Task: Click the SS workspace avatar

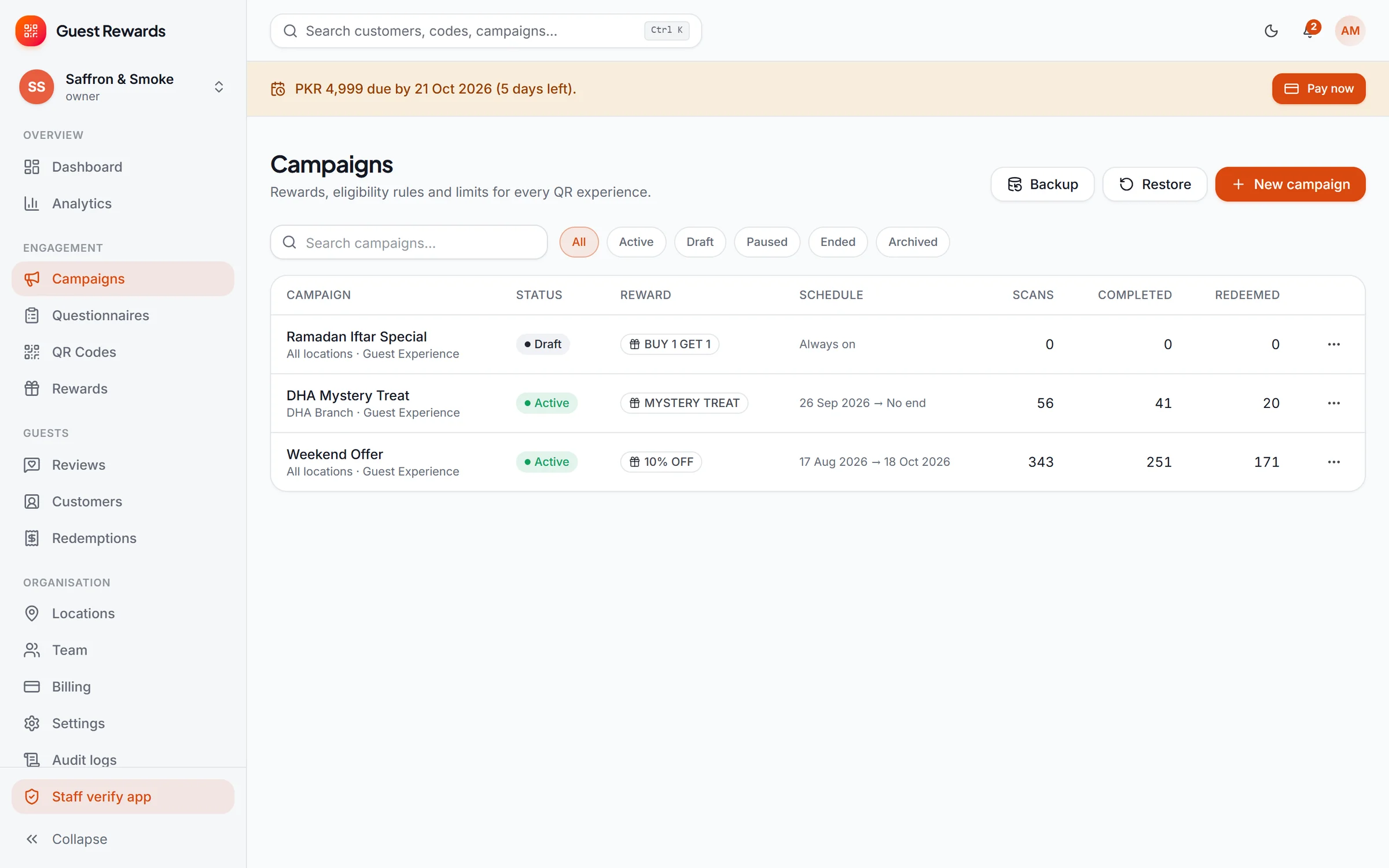Action: point(36,87)
